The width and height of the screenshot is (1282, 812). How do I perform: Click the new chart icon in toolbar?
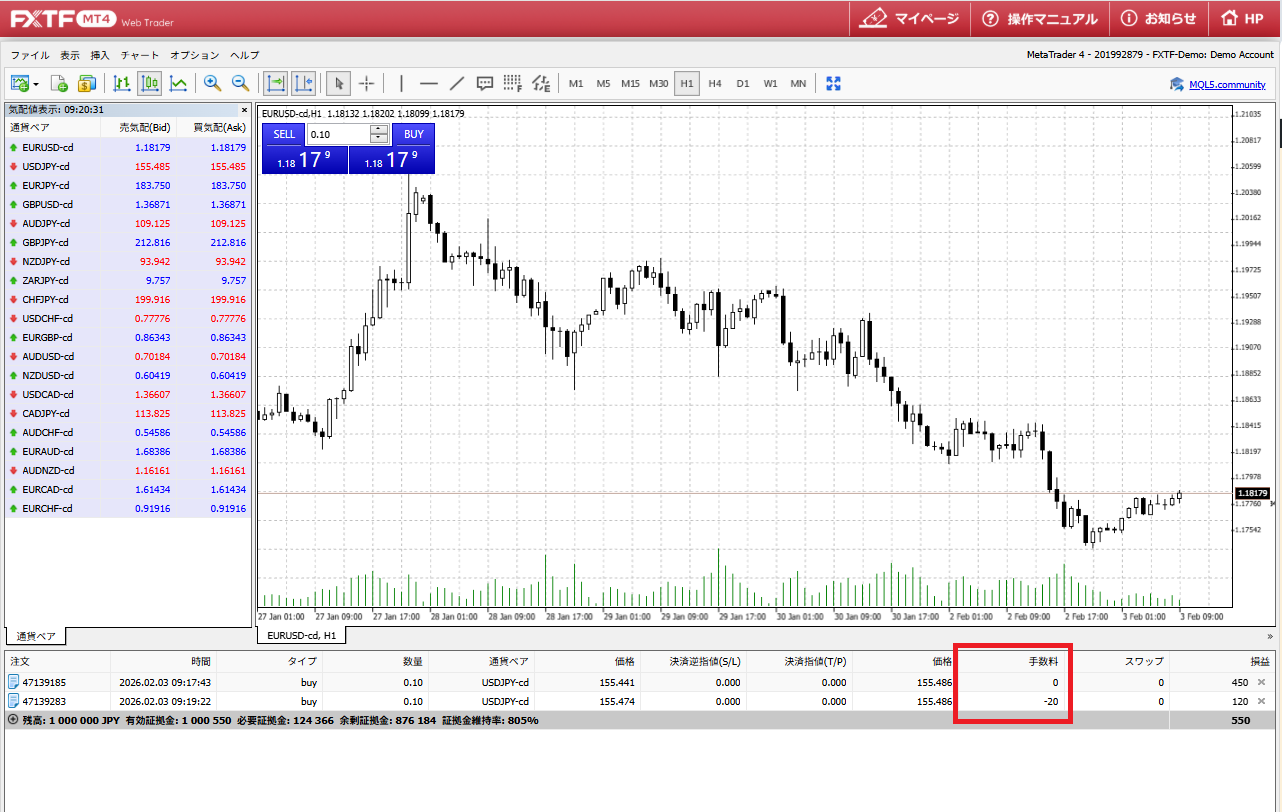(19, 84)
